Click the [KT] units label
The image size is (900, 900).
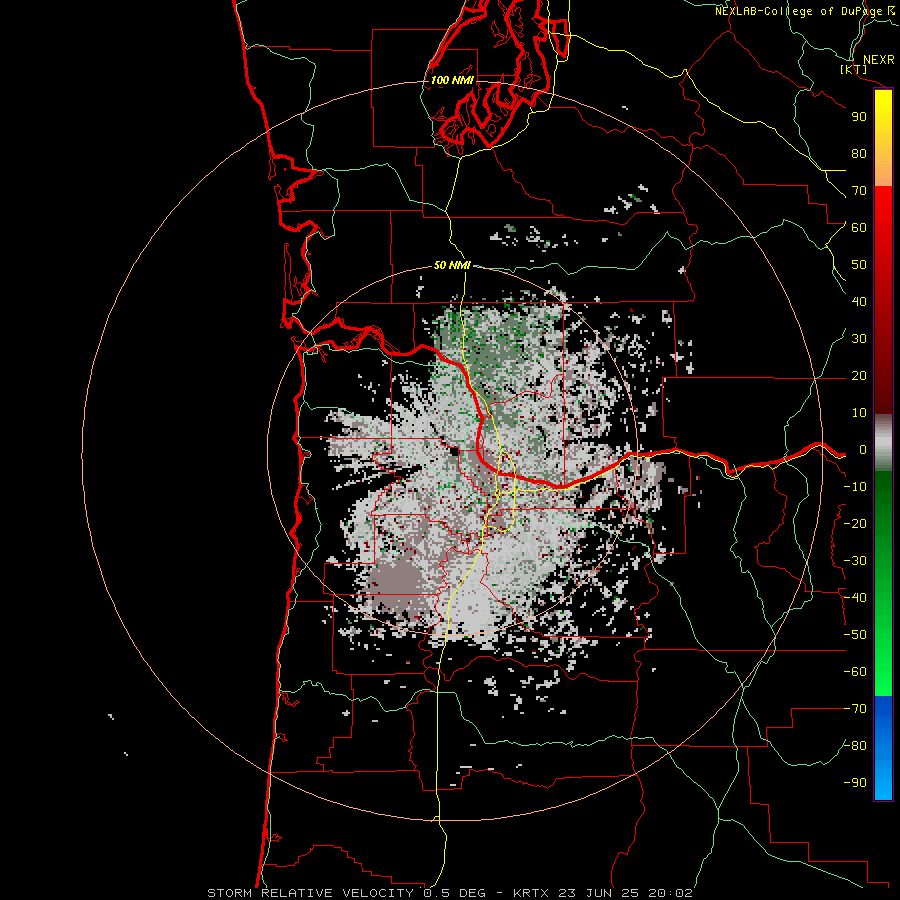[x=854, y=69]
